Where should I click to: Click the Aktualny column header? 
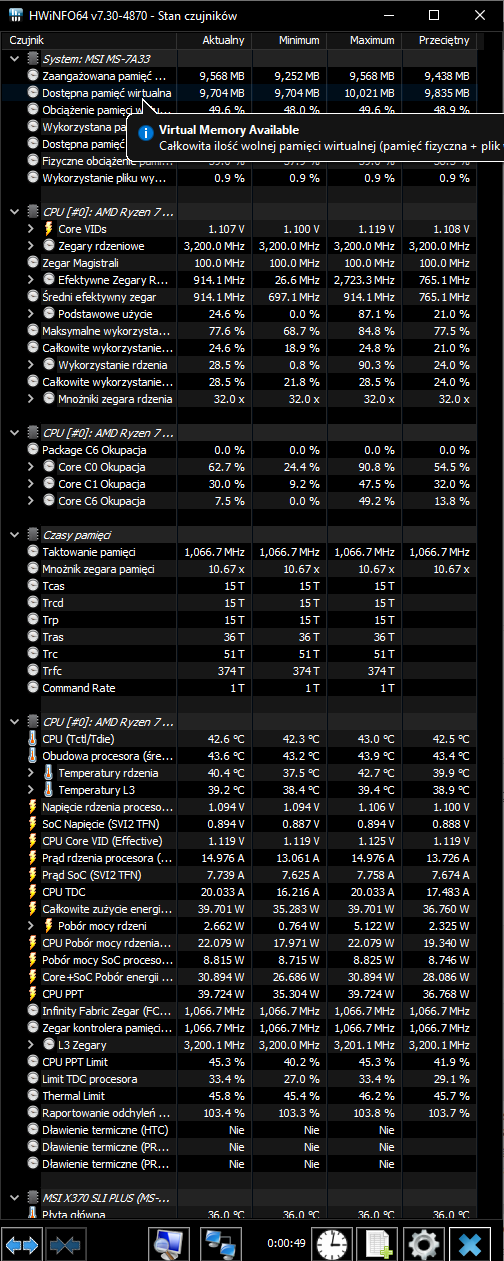[x=213, y=40]
